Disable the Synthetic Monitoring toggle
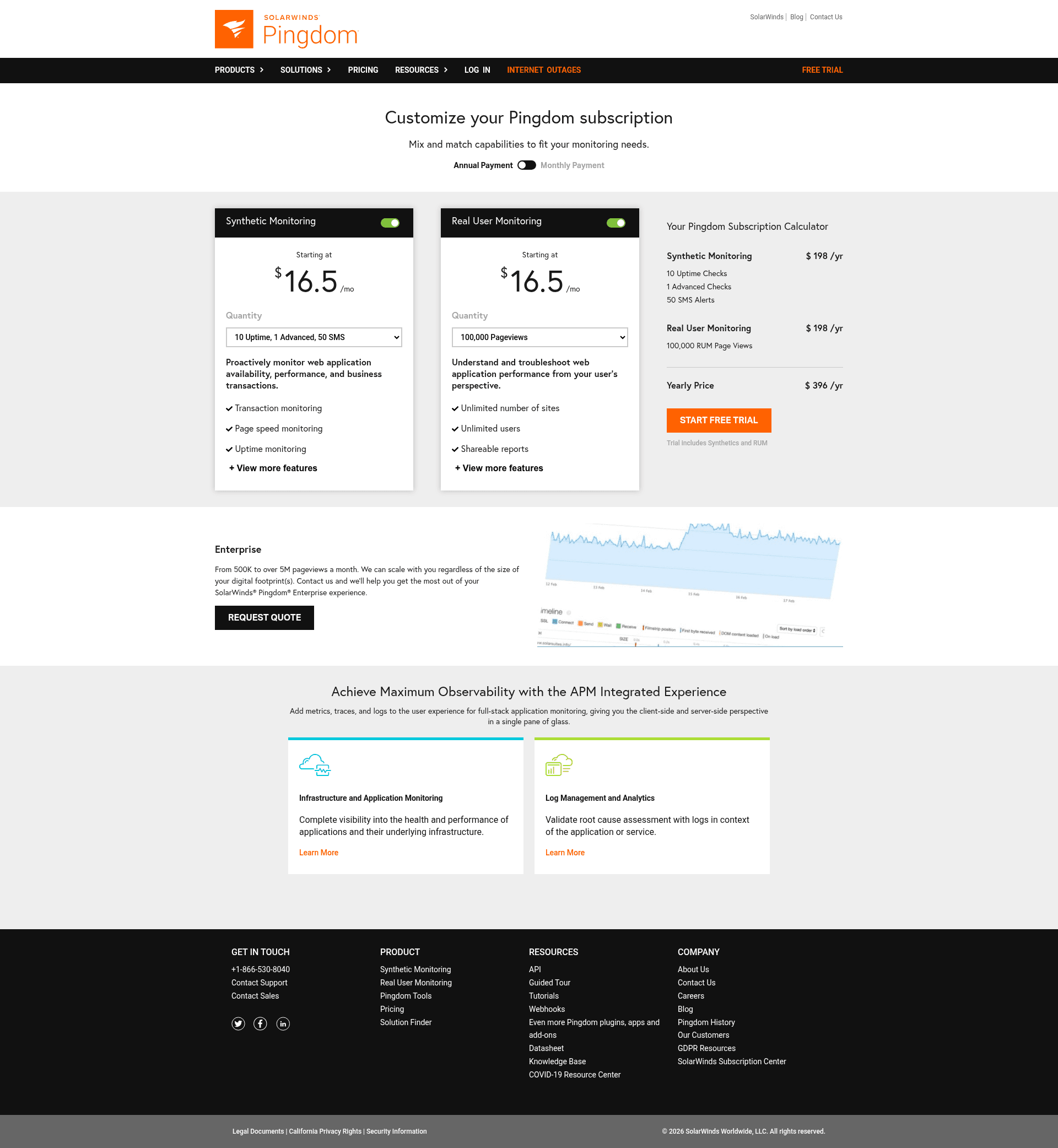This screenshot has height=1148, width=1058. pyautogui.click(x=390, y=223)
